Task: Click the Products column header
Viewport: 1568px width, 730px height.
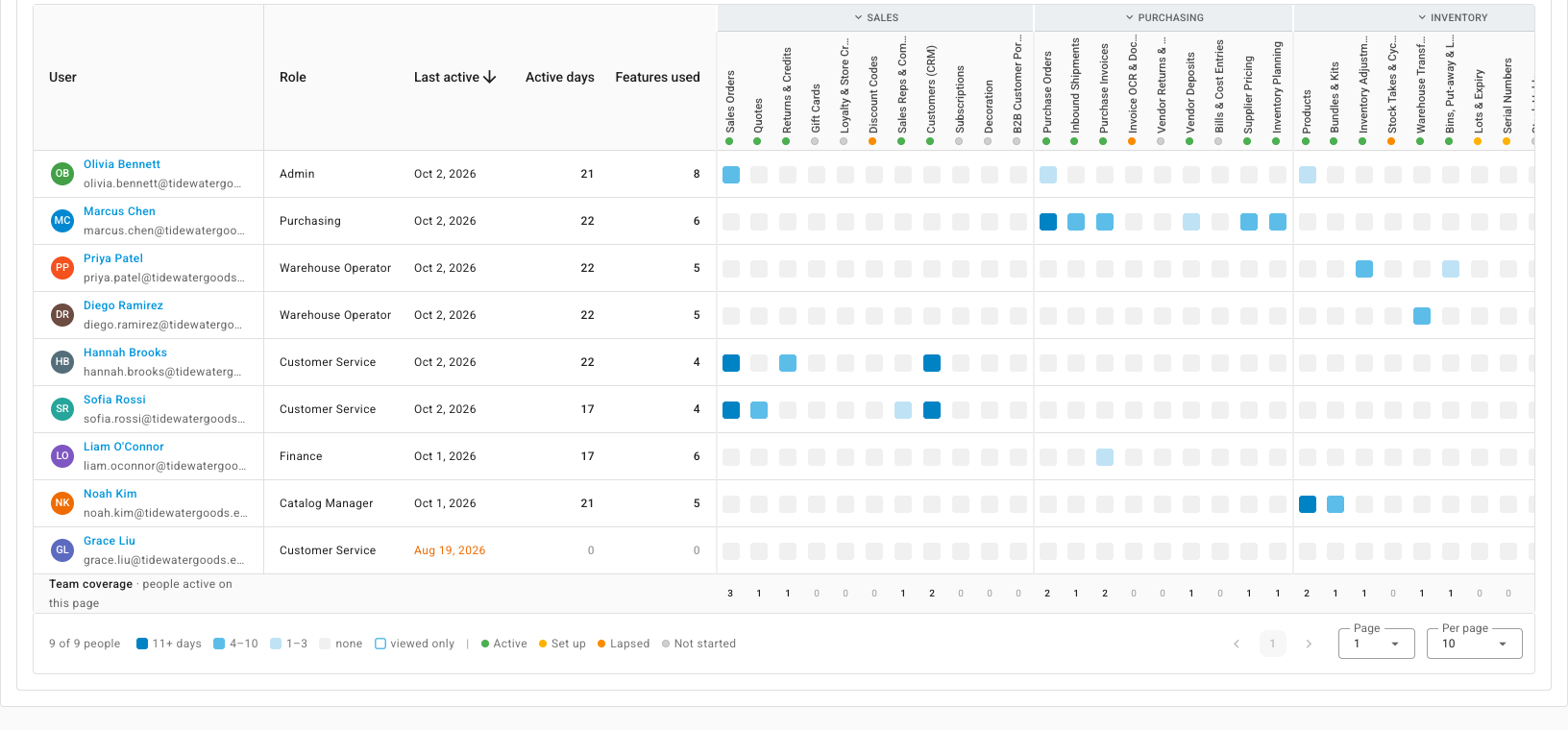Action: [1307, 111]
